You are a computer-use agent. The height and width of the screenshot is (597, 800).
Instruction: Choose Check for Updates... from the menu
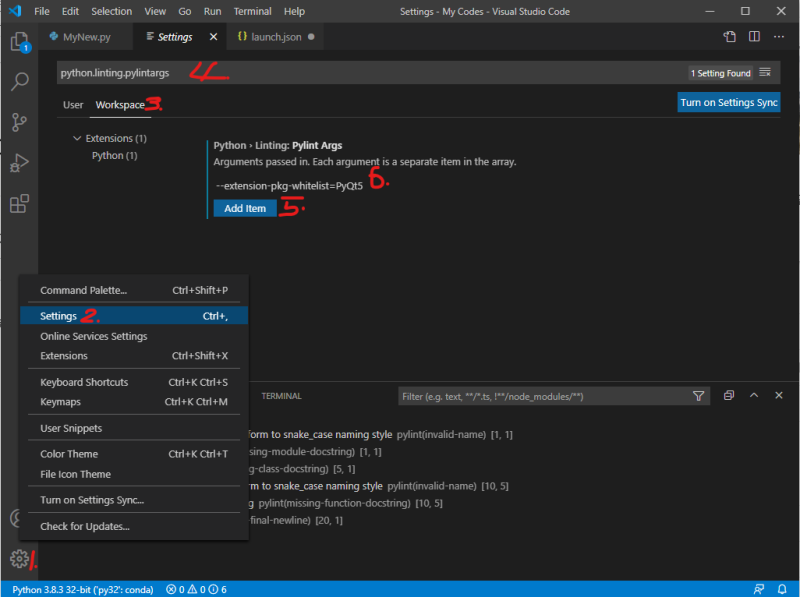134,526
